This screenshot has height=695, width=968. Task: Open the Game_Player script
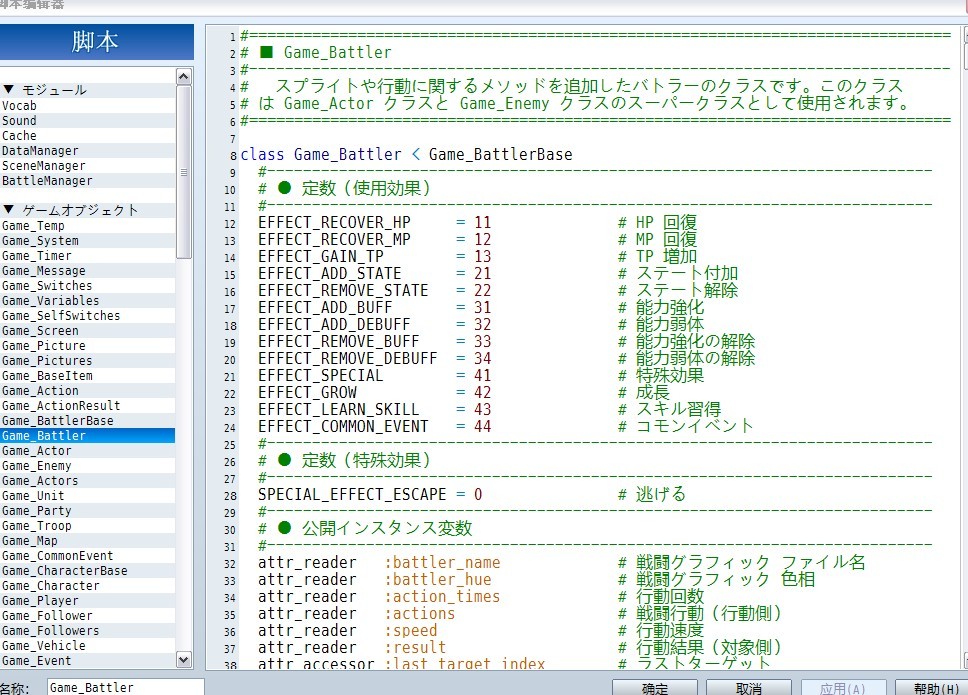point(88,601)
